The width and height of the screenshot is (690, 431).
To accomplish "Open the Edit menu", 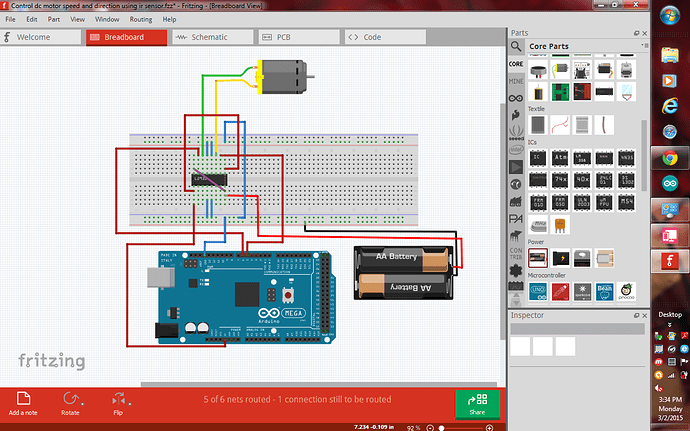I will click(32, 19).
